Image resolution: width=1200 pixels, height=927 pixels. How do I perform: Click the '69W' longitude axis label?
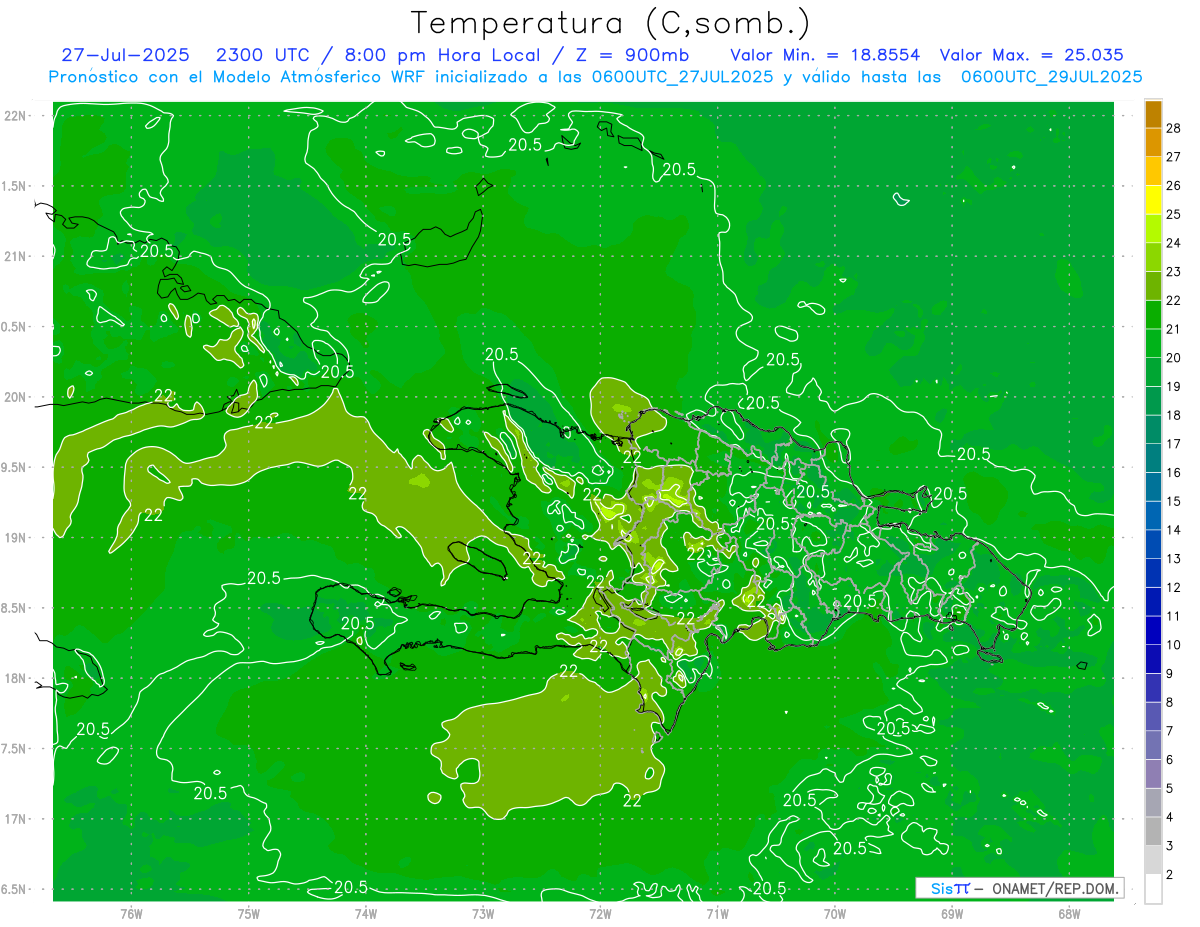952,913
